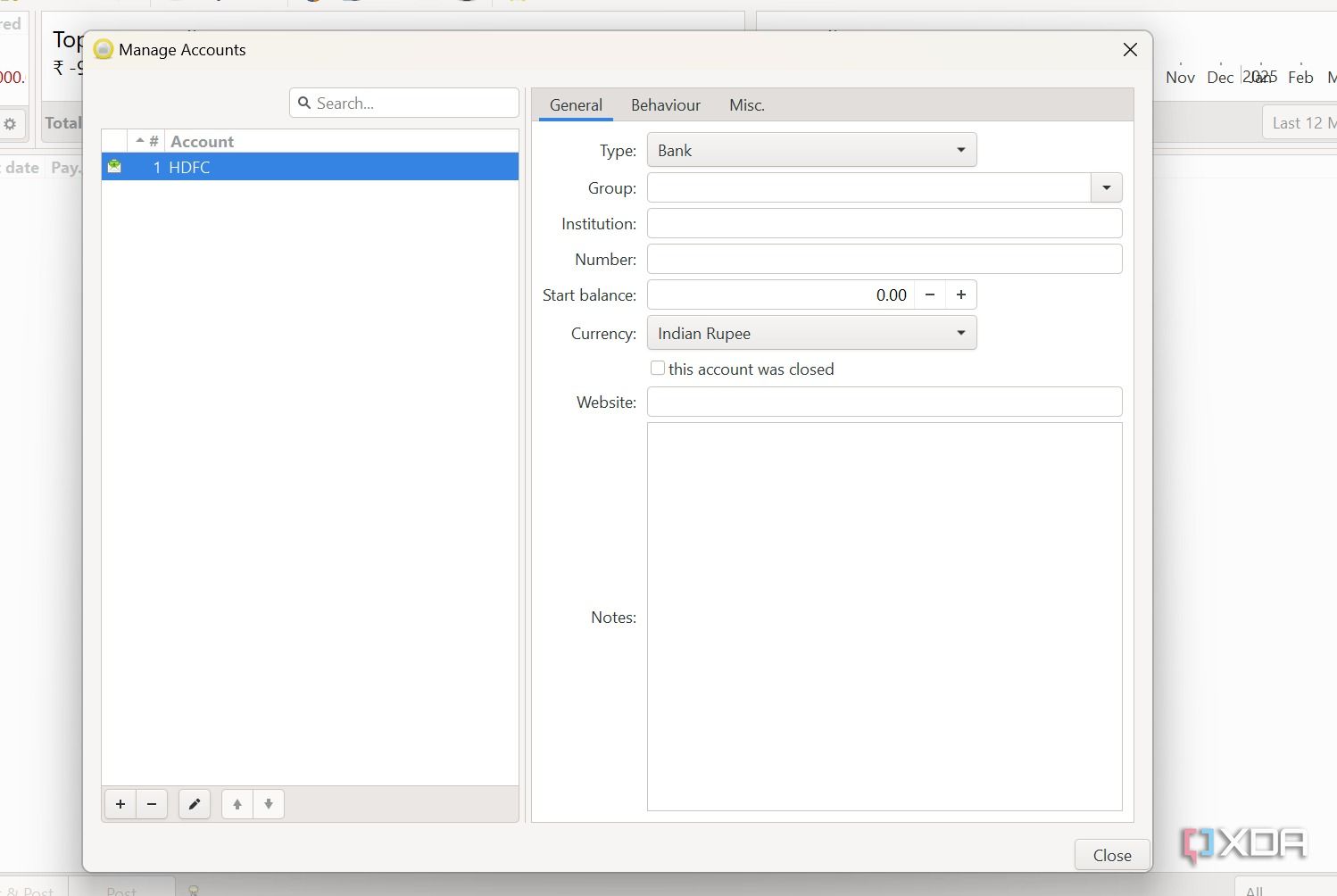Decrease start balance with minus button
The width and height of the screenshot is (1337, 896).
point(930,295)
